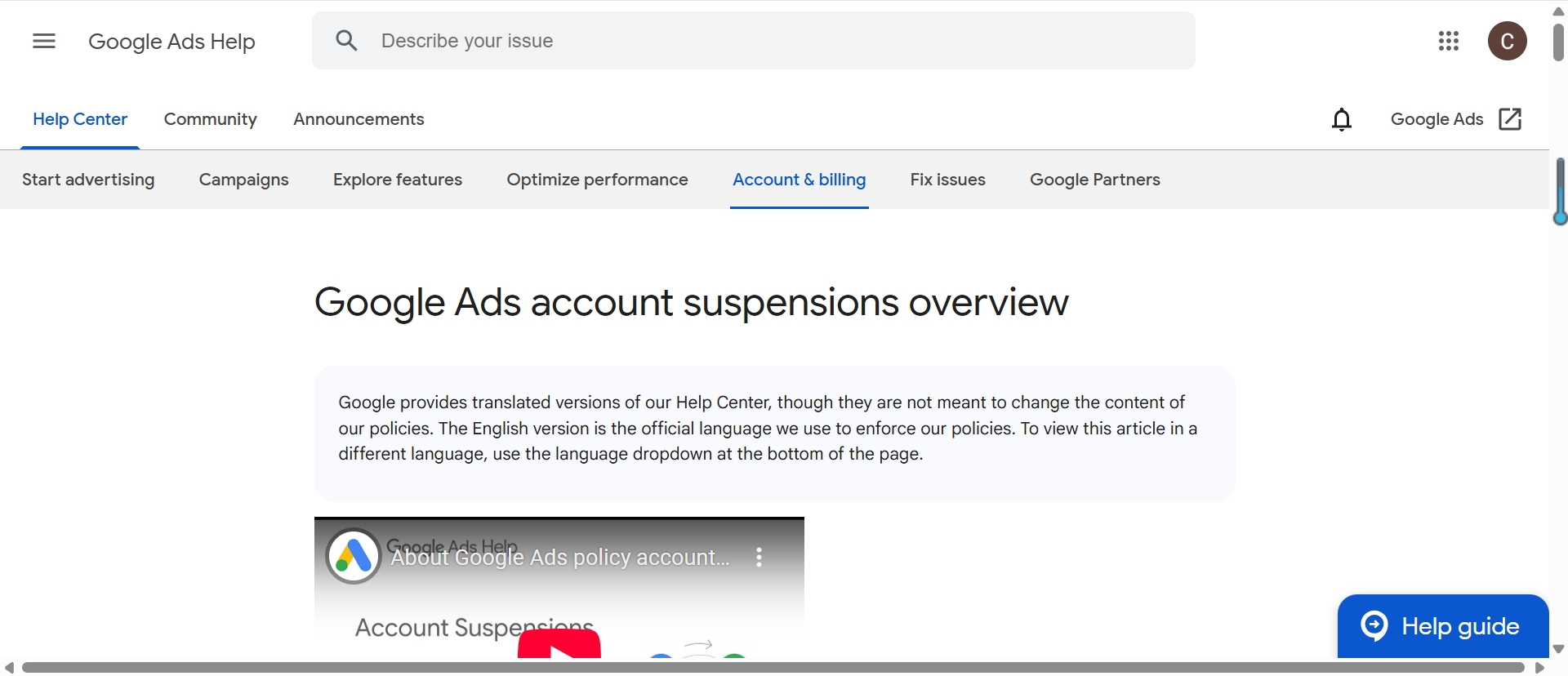Switch to the Announcements tab
Screen dimensions: 1568x676
359,119
